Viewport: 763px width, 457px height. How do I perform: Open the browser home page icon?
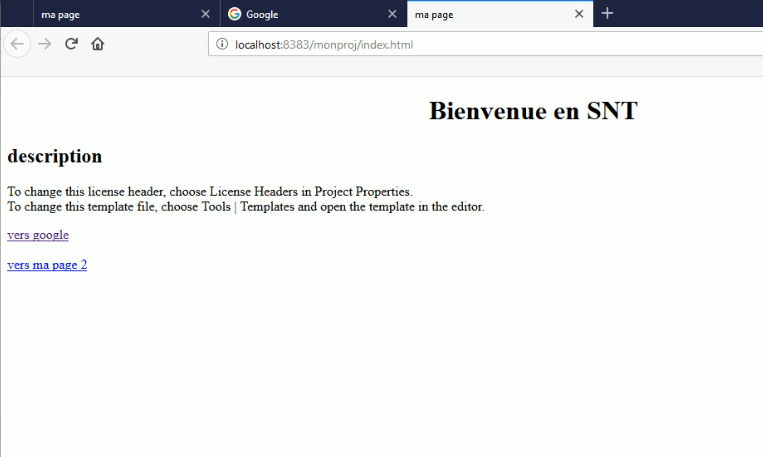pyautogui.click(x=98, y=44)
